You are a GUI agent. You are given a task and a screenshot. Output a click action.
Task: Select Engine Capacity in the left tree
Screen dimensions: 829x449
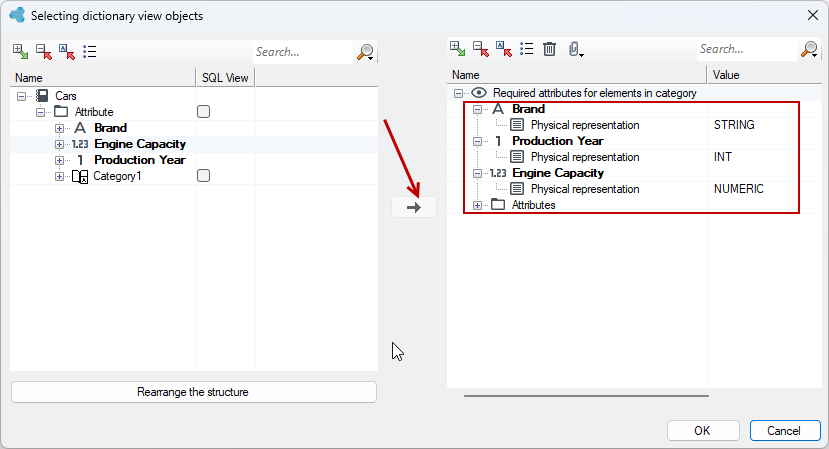[140, 144]
